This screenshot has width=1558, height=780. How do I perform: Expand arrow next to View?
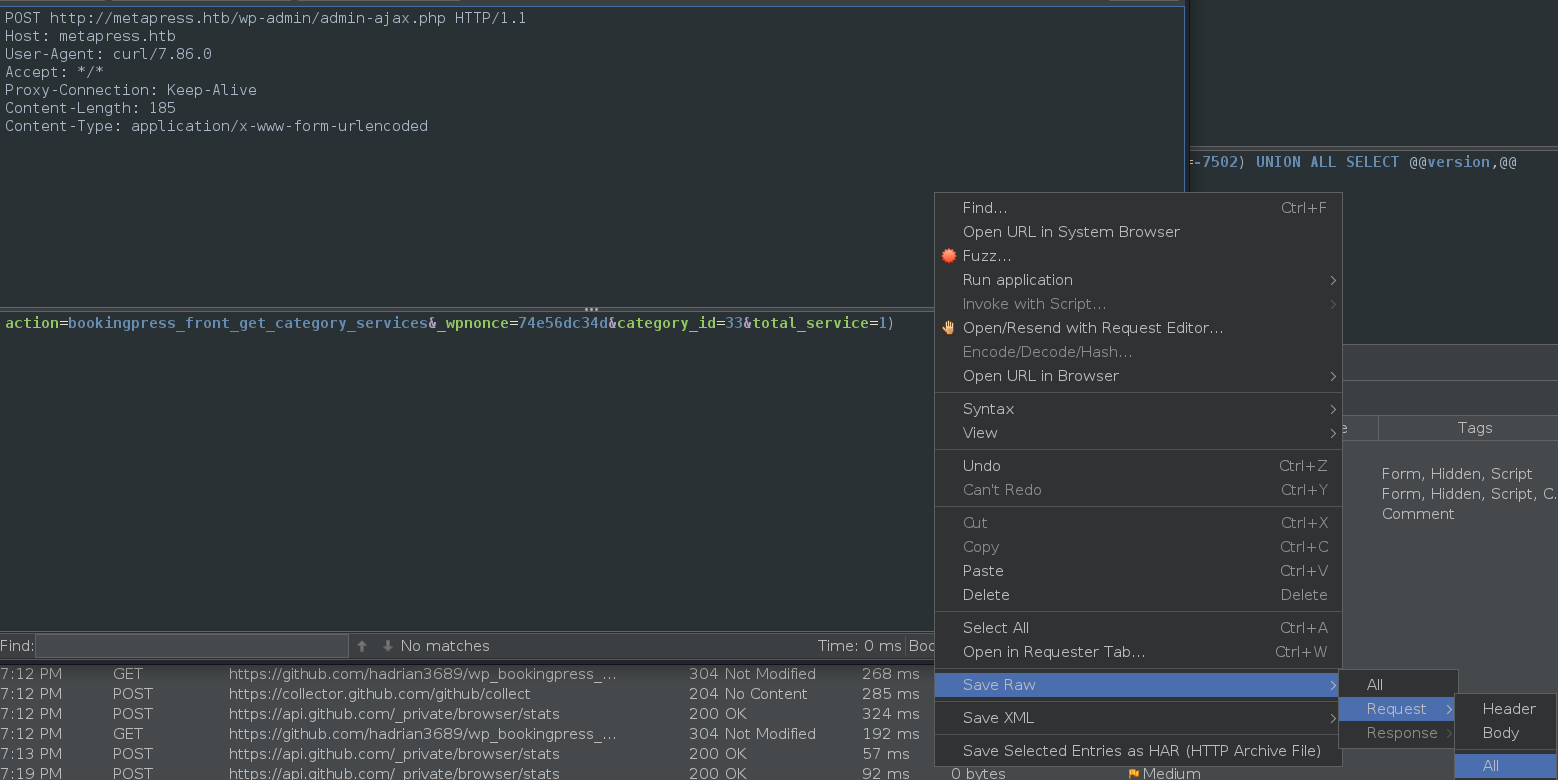(x=1333, y=433)
